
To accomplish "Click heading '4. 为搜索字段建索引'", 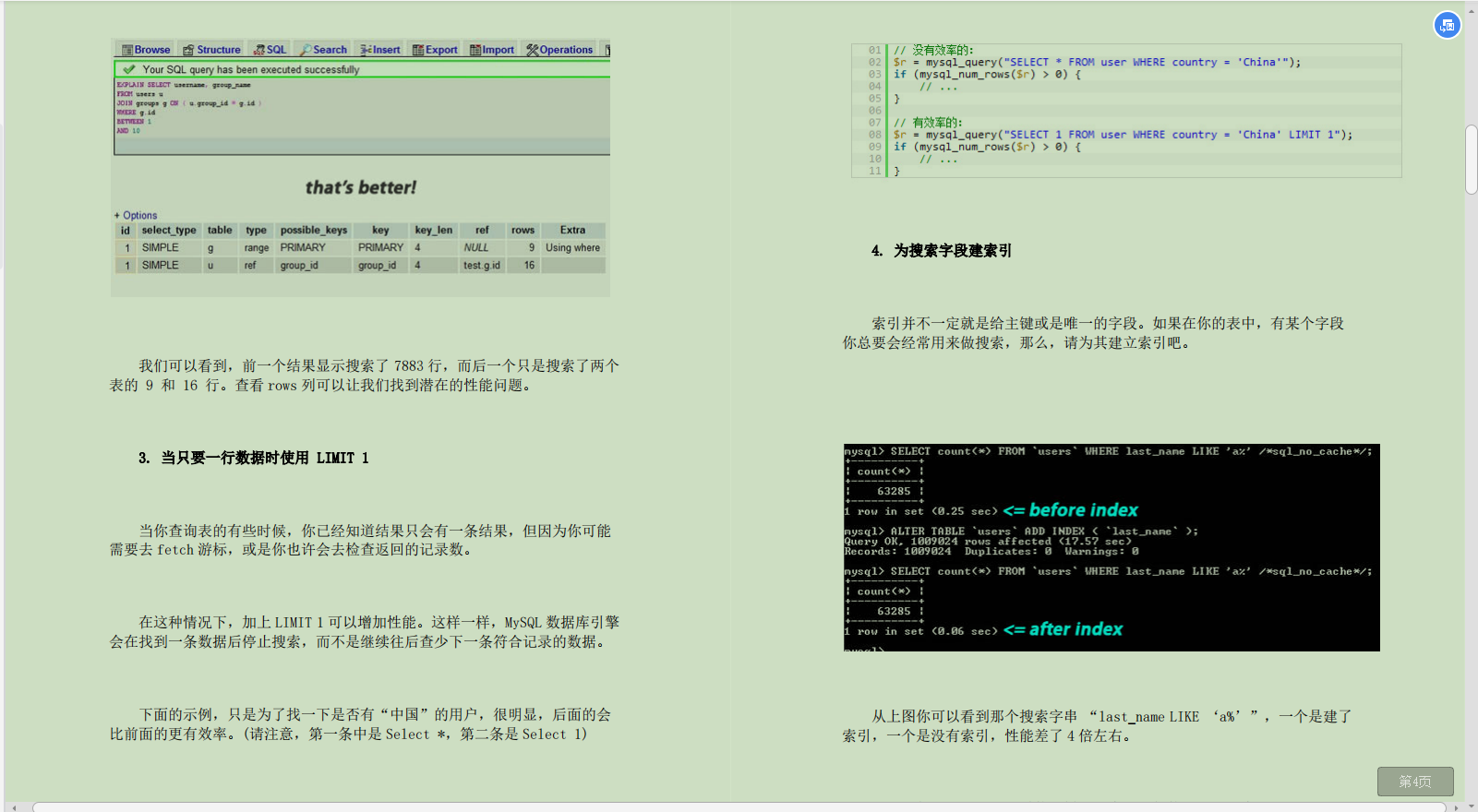I will tap(942, 250).
